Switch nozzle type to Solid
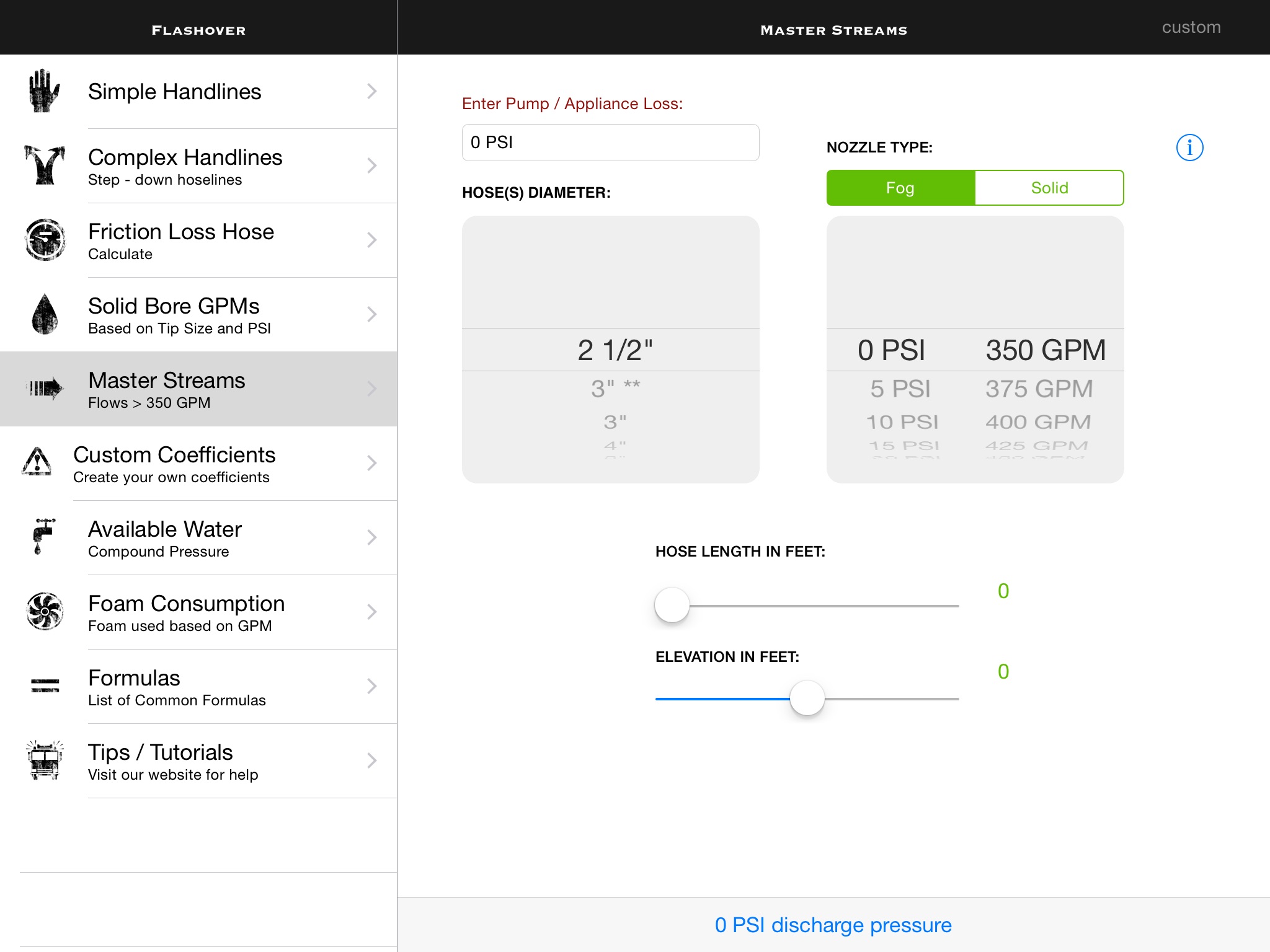The height and width of the screenshot is (952, 1270). (1049, 188)
